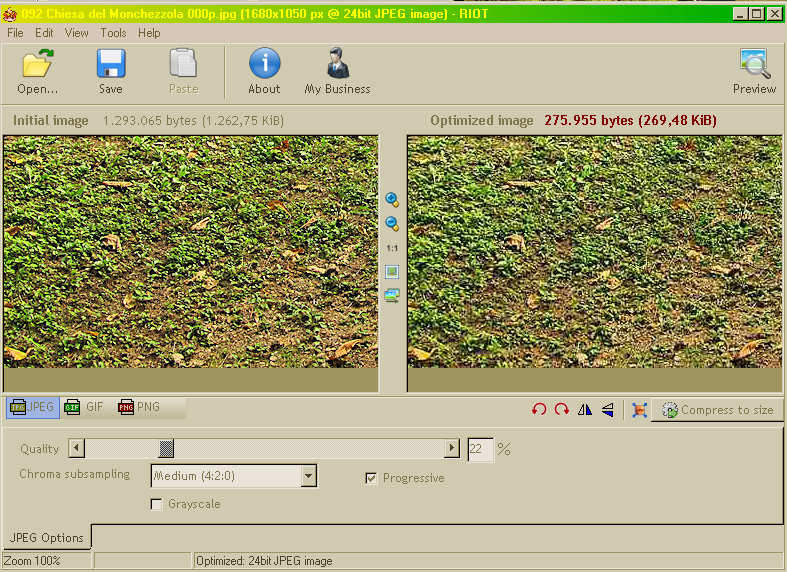Select JPEG output format
Image resolution: width=787 pixels, height=572 pixels.
coord(33,407)
